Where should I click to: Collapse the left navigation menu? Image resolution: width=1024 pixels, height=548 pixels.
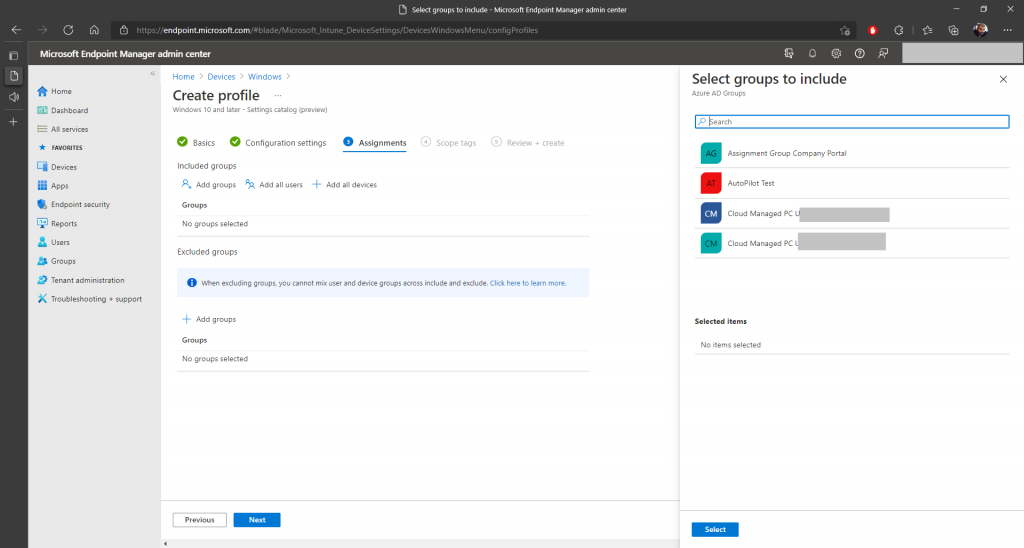pos(152,74)
